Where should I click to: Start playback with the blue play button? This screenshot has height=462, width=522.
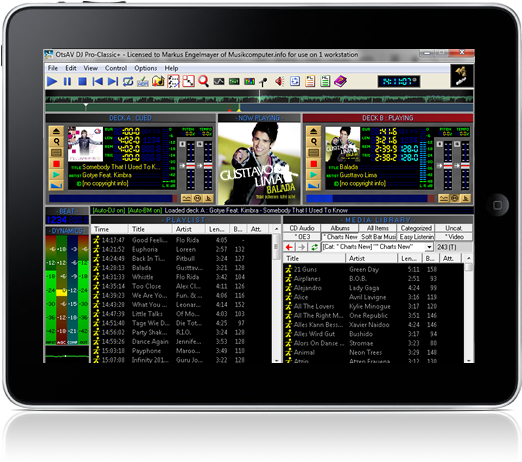pos(52,81)
